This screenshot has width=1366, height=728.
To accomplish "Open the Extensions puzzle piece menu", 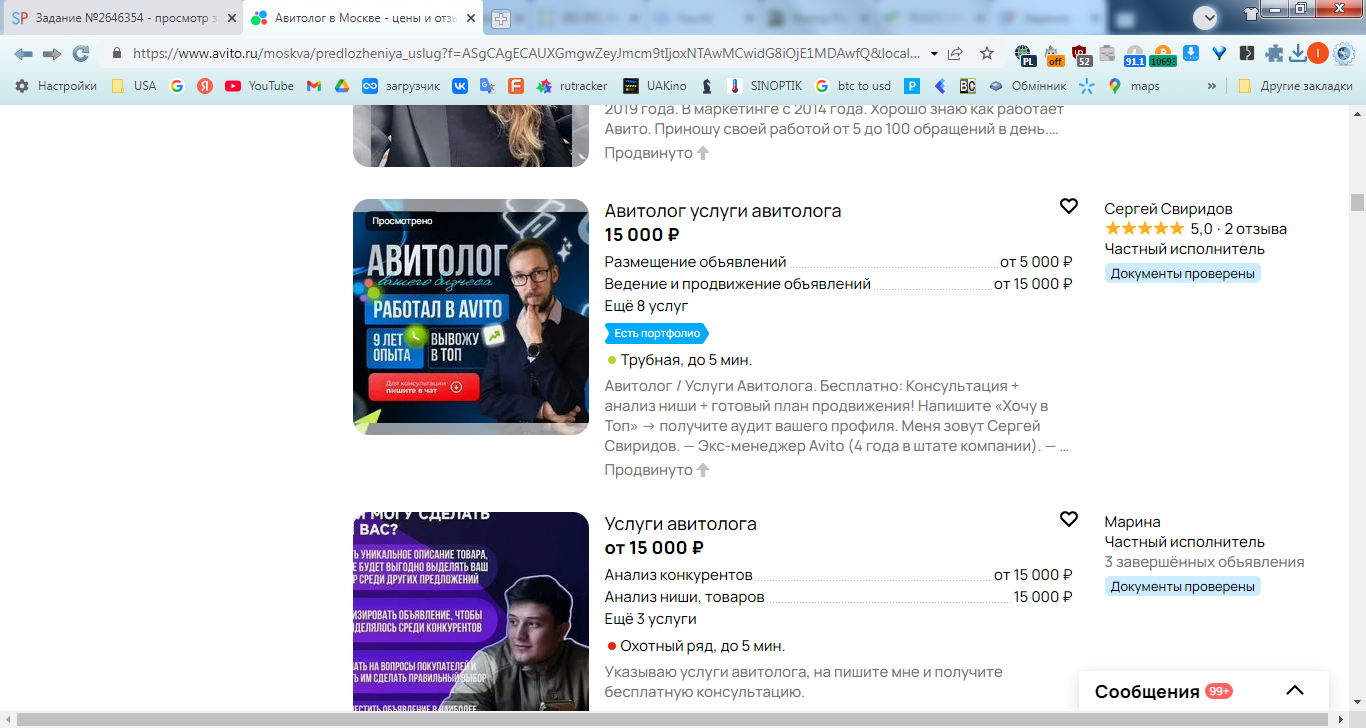I will tap(1274, 53).
